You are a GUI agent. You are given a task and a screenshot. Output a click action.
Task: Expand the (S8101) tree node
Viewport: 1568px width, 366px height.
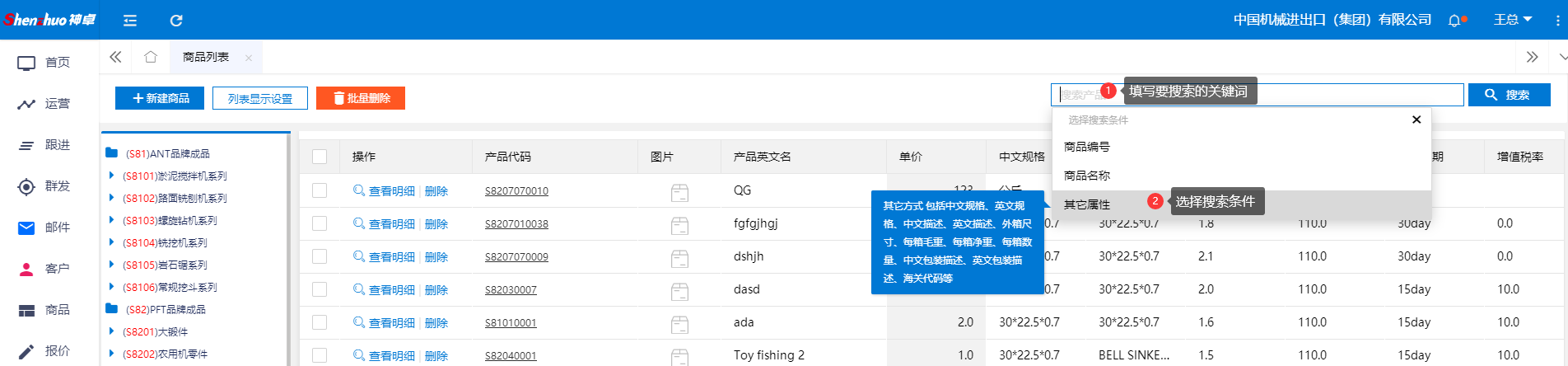click(112, 176)
